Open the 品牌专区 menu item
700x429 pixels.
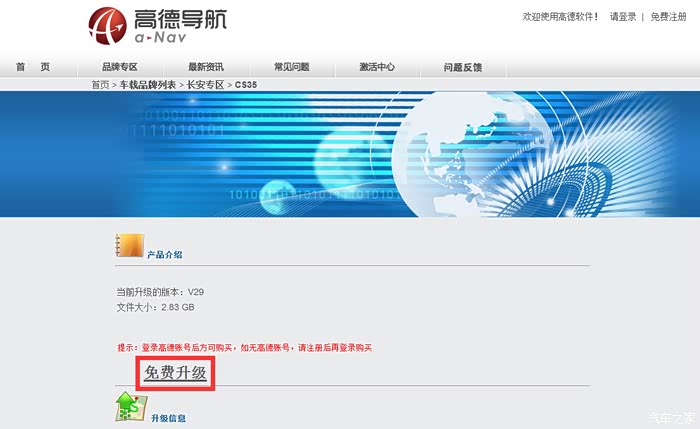coord(120,67)
